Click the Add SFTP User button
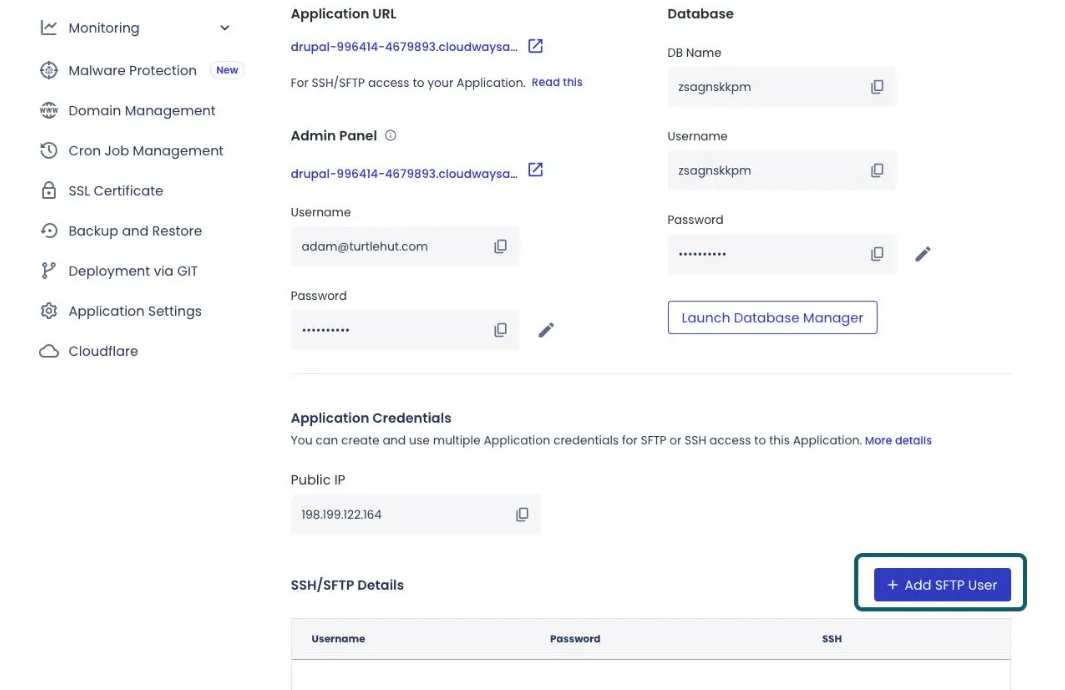1065x690 pixels. click(941, 585)
